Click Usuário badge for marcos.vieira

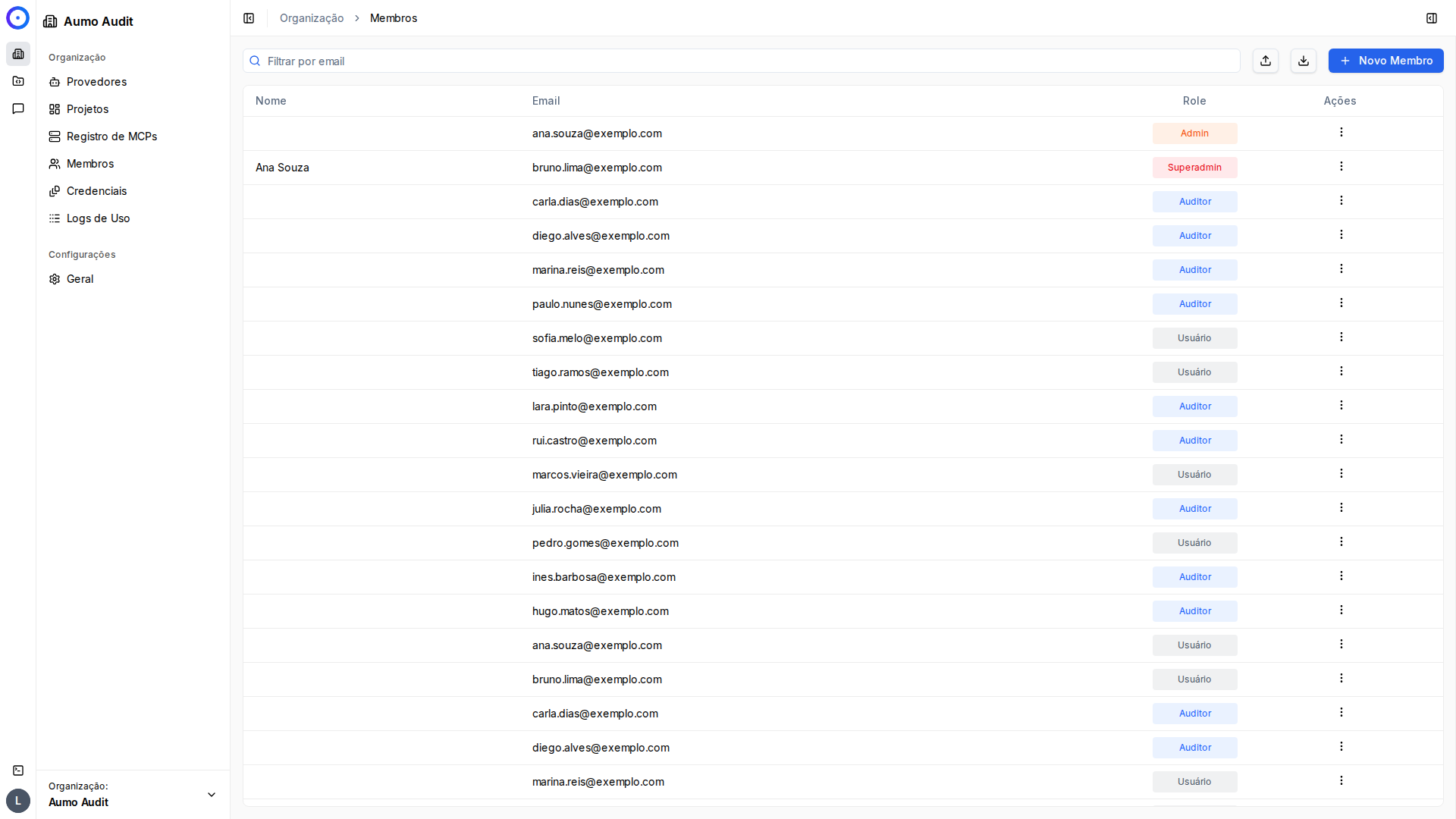coord(1194,475)
